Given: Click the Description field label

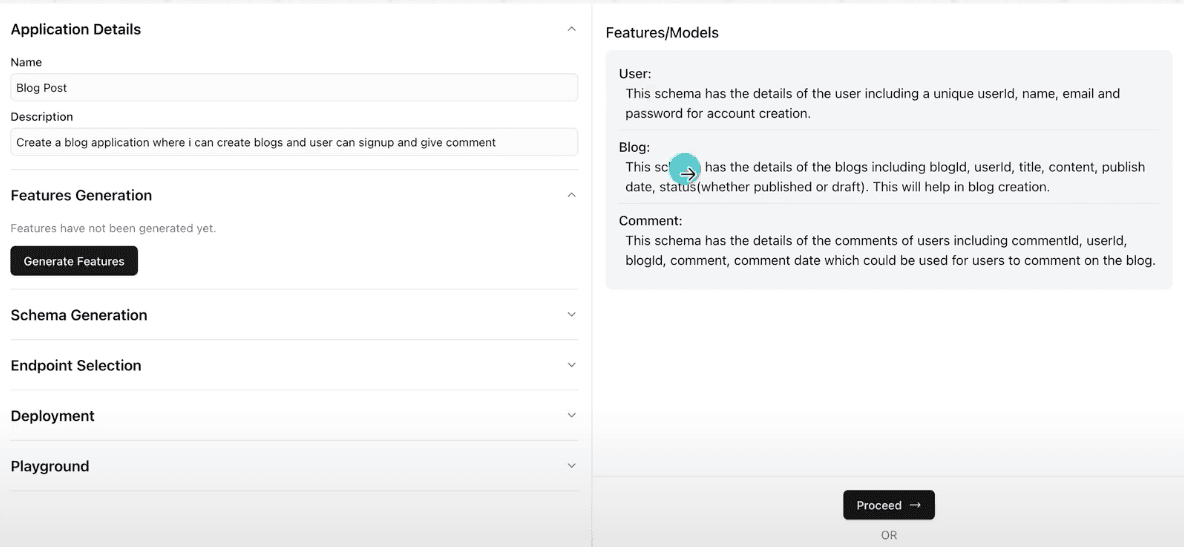Looking at the screenshot, I should click(42, 117).
